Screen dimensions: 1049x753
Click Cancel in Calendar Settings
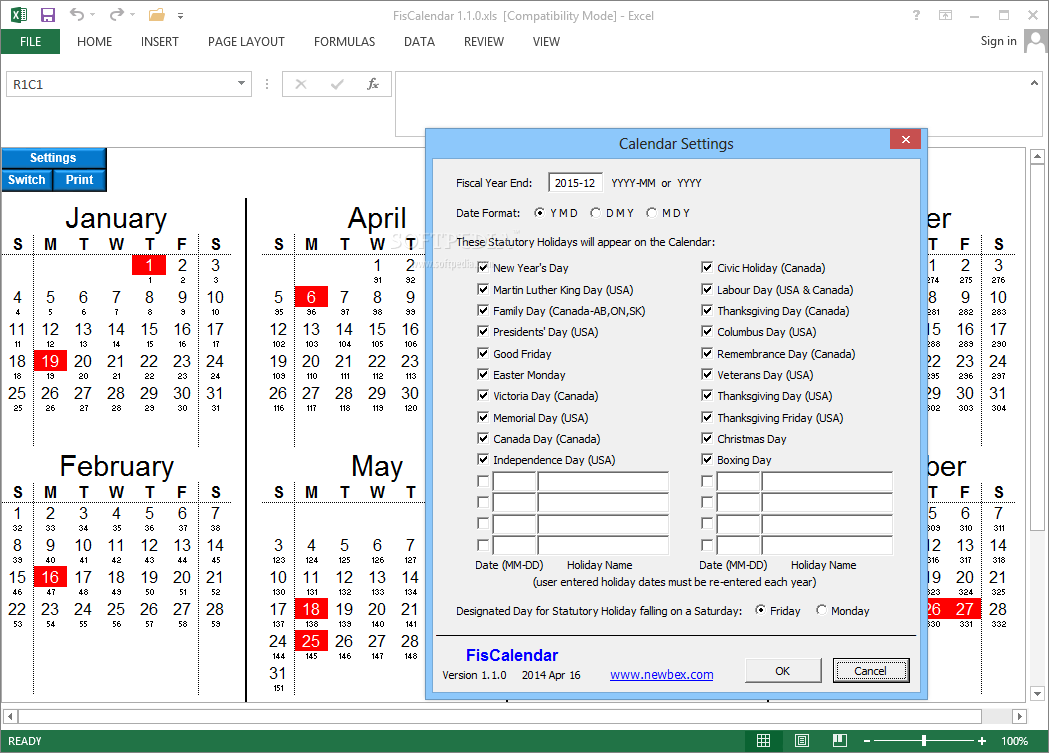pyautogui.click(x=870, y=671)
